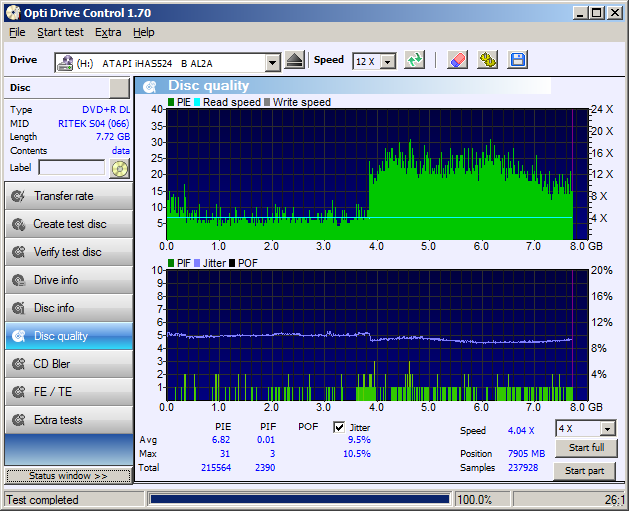Open the drive selection dropdown arrow
629x511 pixels.
273,63
